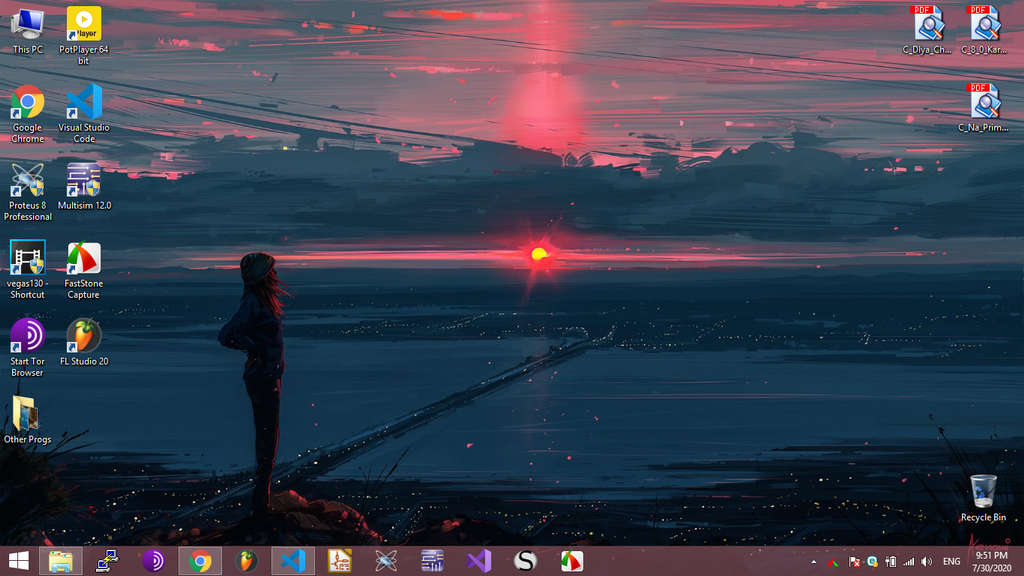Open battery power status icon
This screenshot has width=1024, height=576.
click(890, 562)
